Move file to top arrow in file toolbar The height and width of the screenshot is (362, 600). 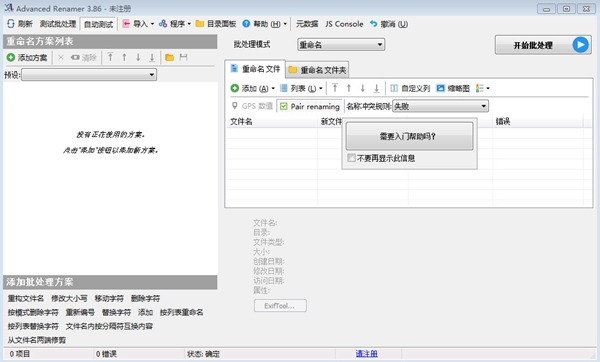pos(335,88)
